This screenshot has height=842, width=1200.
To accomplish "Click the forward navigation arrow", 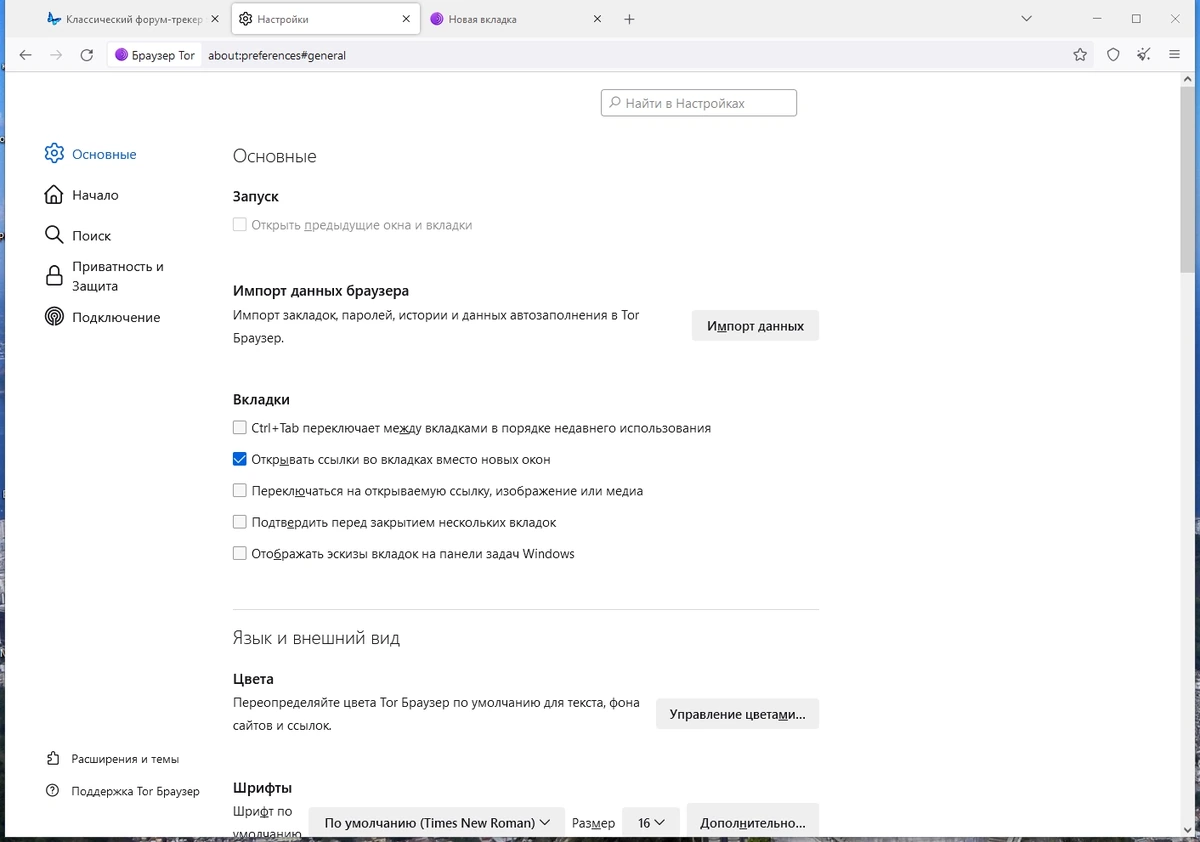I will (56, 55).
